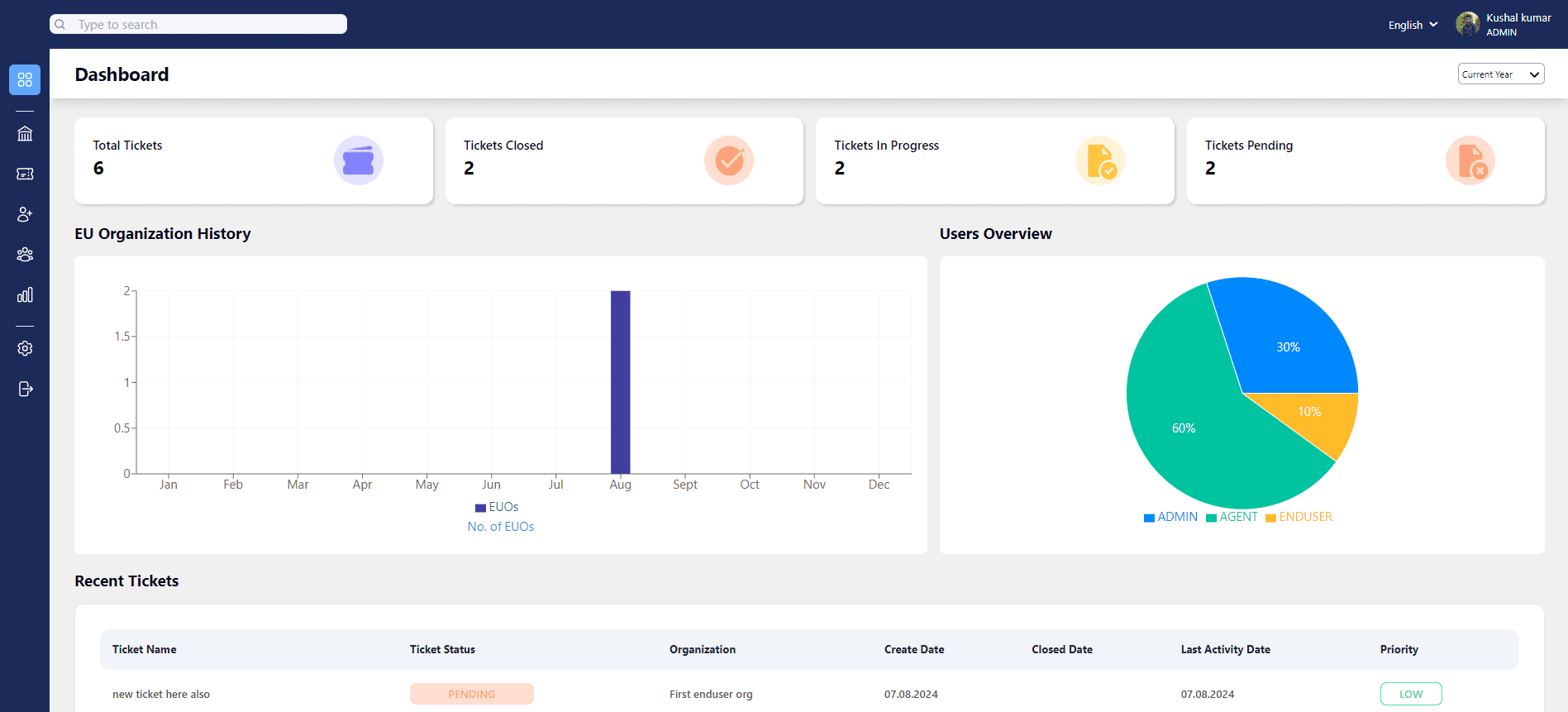
Task: Open the organizations building icon in sidebar
Action: [25, 133]
